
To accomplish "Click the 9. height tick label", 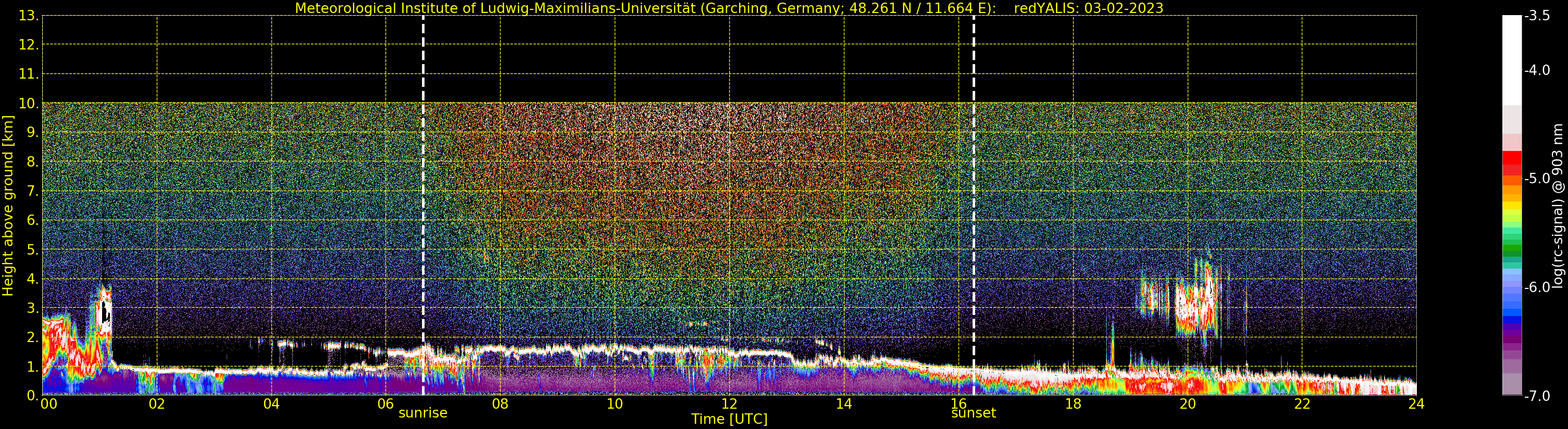I will click(33, 133).
